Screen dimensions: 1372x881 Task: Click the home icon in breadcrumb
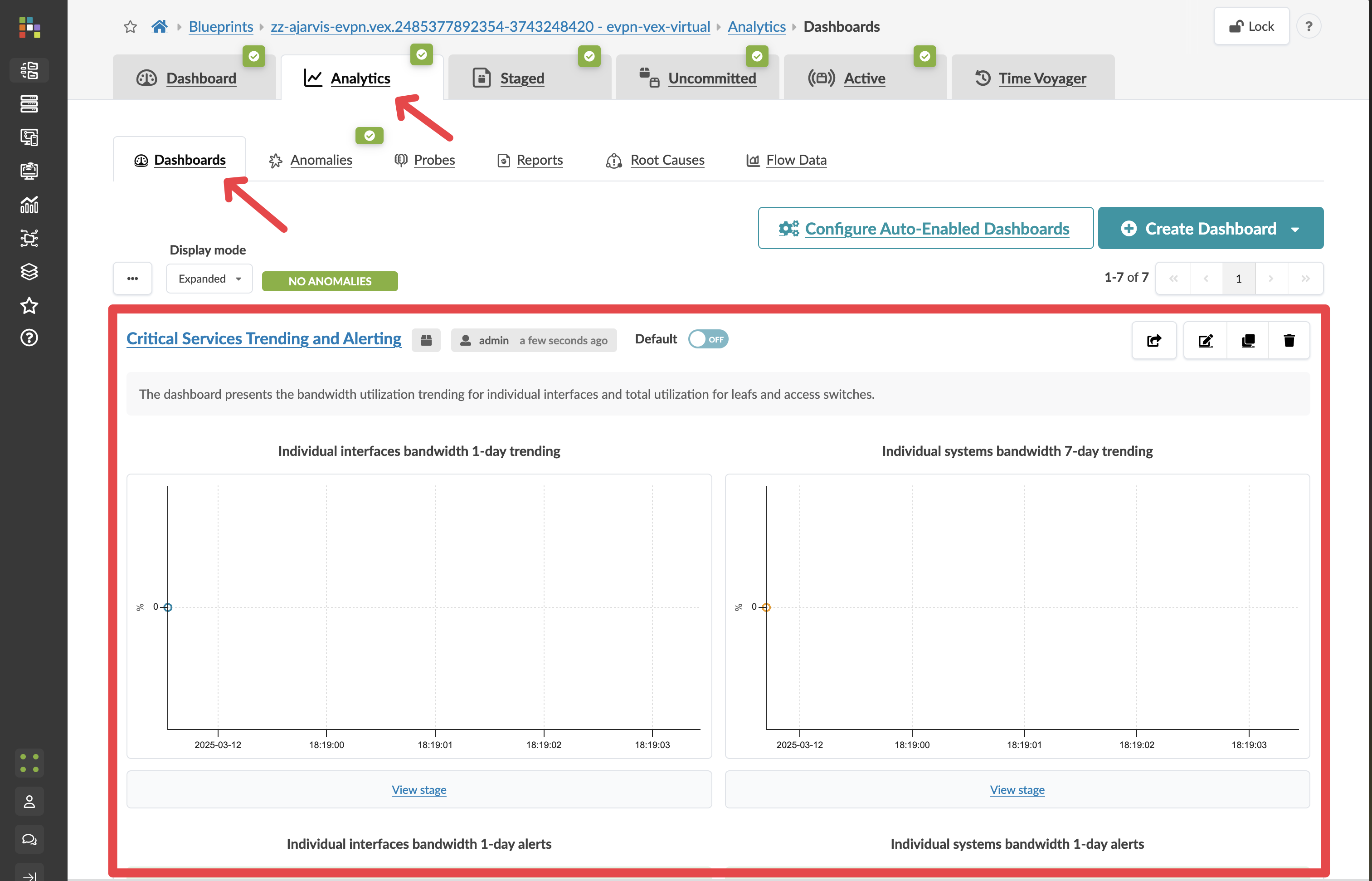tap(160, 27)
